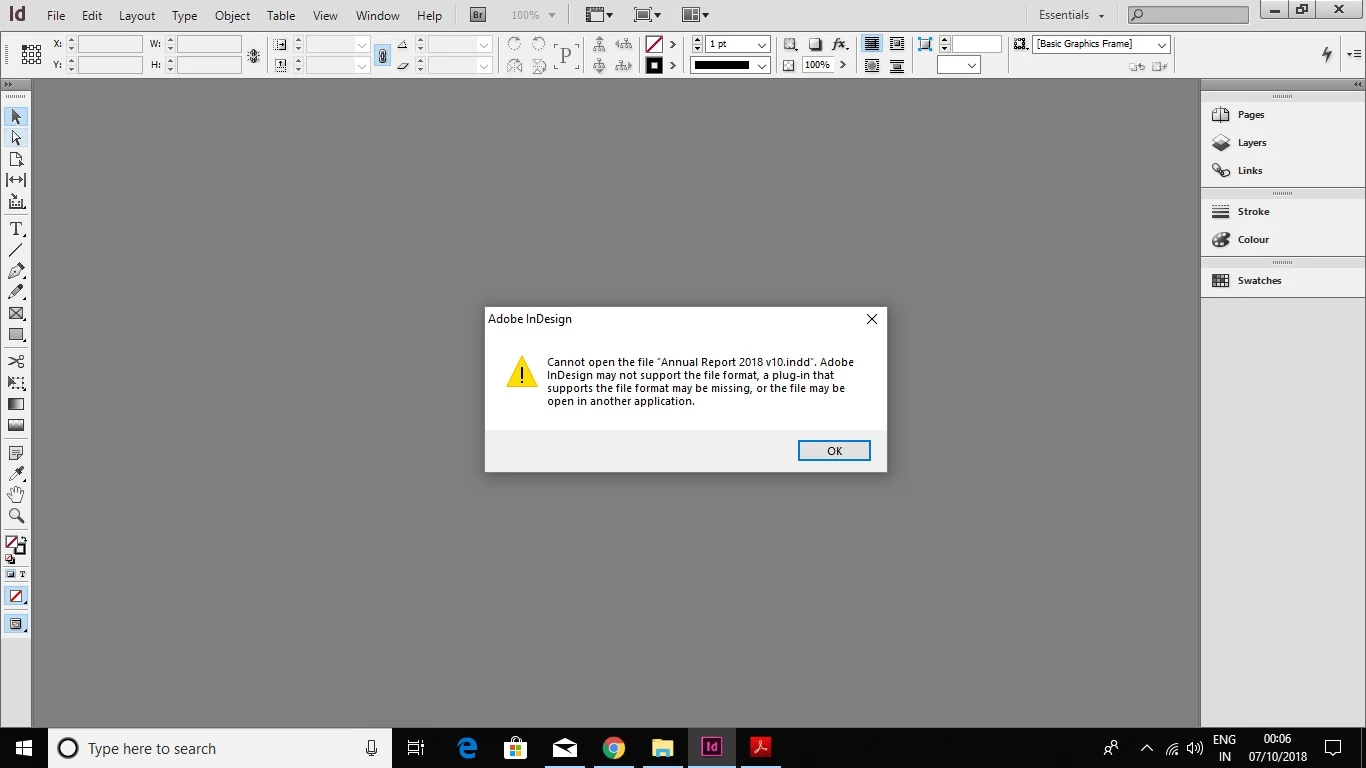
Task: Click the fill color swatch in control bar
Action: (x=654, y=45)
